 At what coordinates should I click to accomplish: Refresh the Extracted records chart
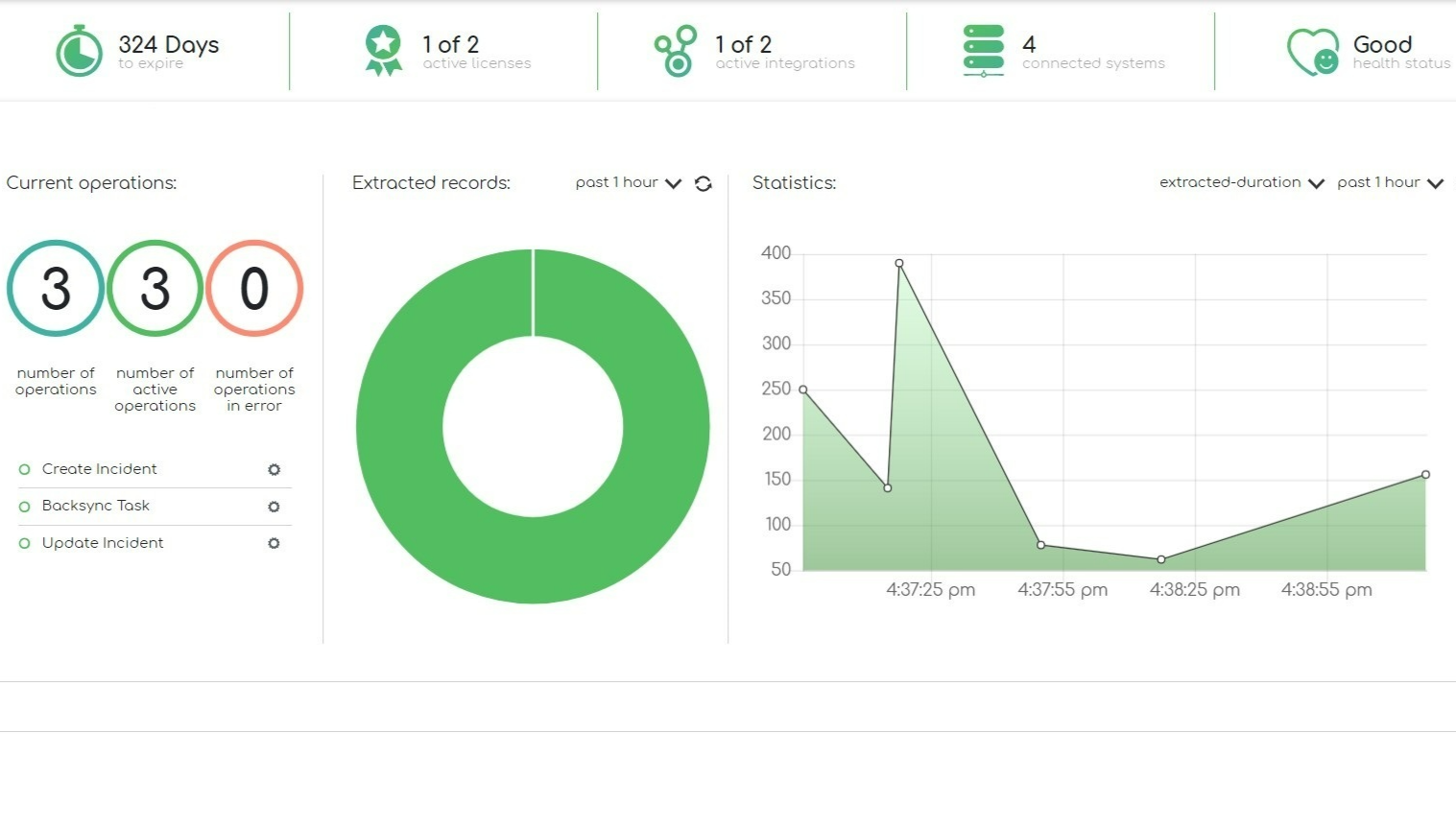[x=704, y=183]
